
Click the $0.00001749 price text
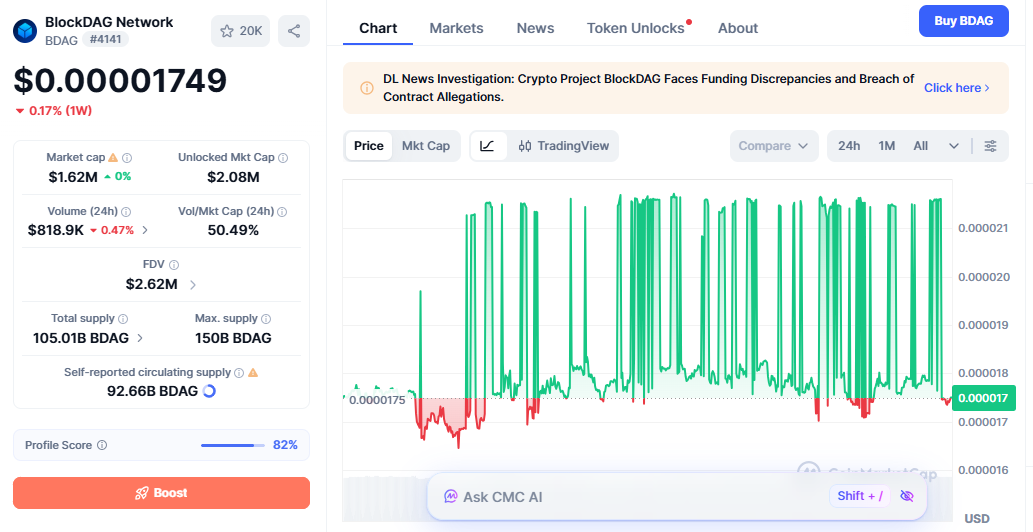(121, 80)
